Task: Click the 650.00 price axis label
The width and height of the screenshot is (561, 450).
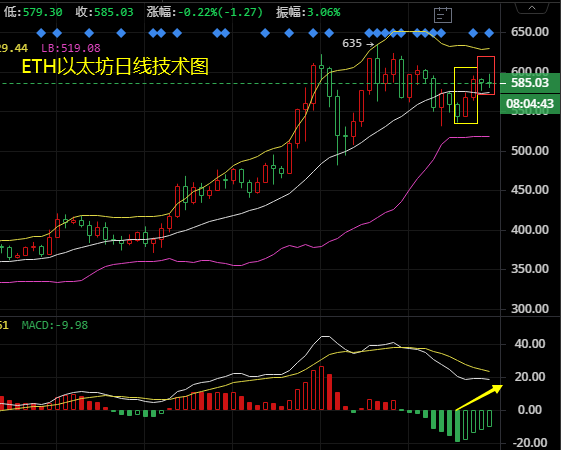Action: [x=530, y=32]
